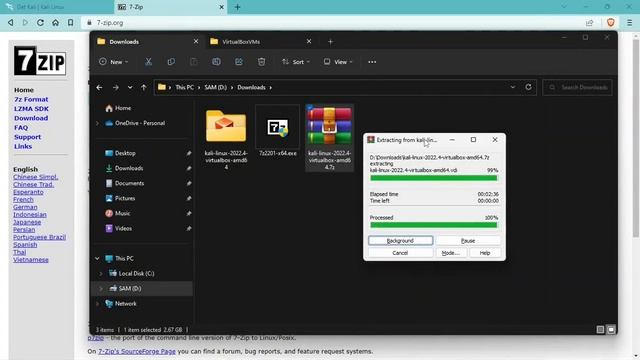Go back in File Explorer
Image resolution: width=640 pixels, height=360 pixels.
tap(99, 87)
